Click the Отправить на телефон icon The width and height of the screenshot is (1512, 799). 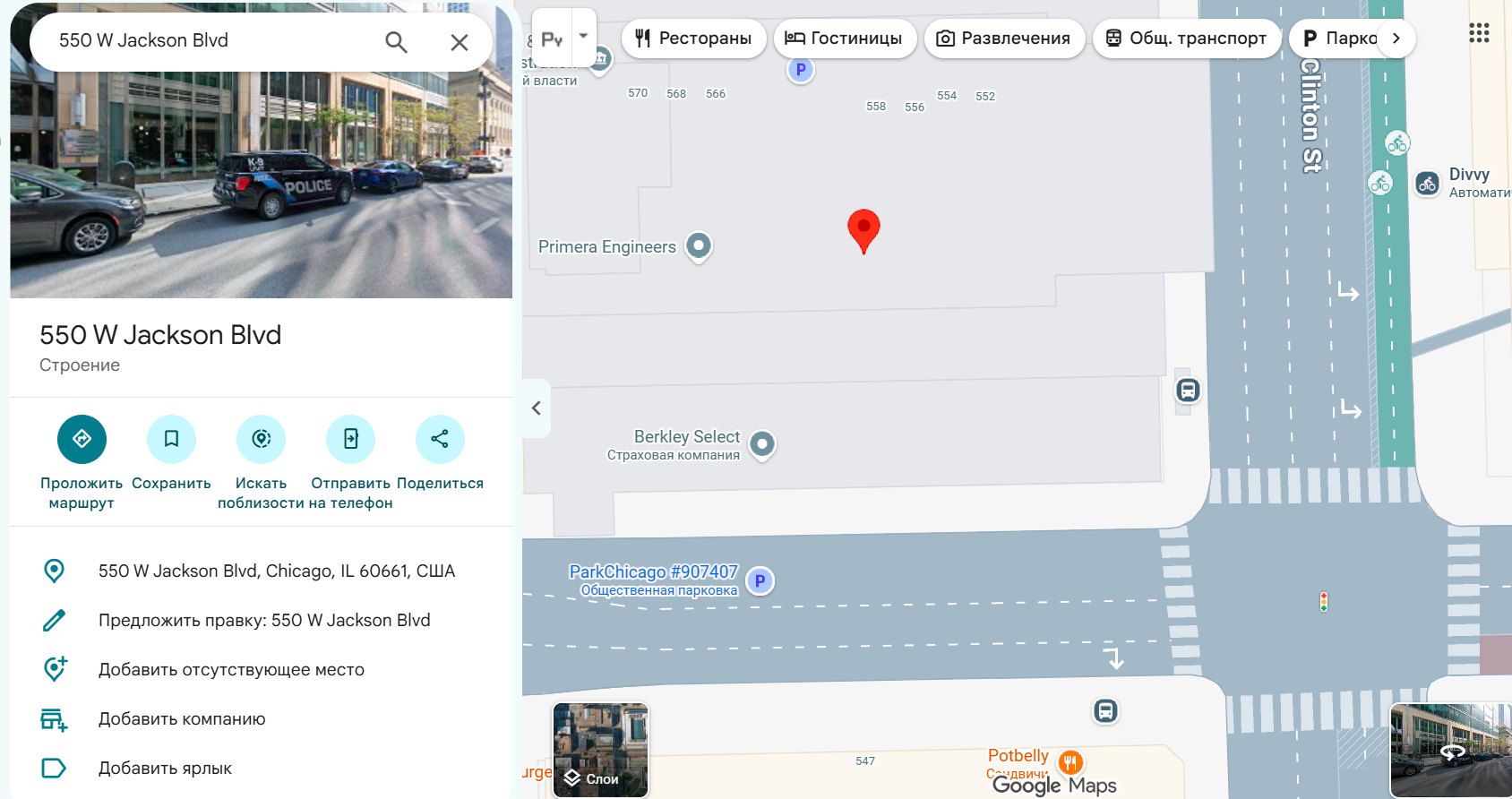pos(350,439)
